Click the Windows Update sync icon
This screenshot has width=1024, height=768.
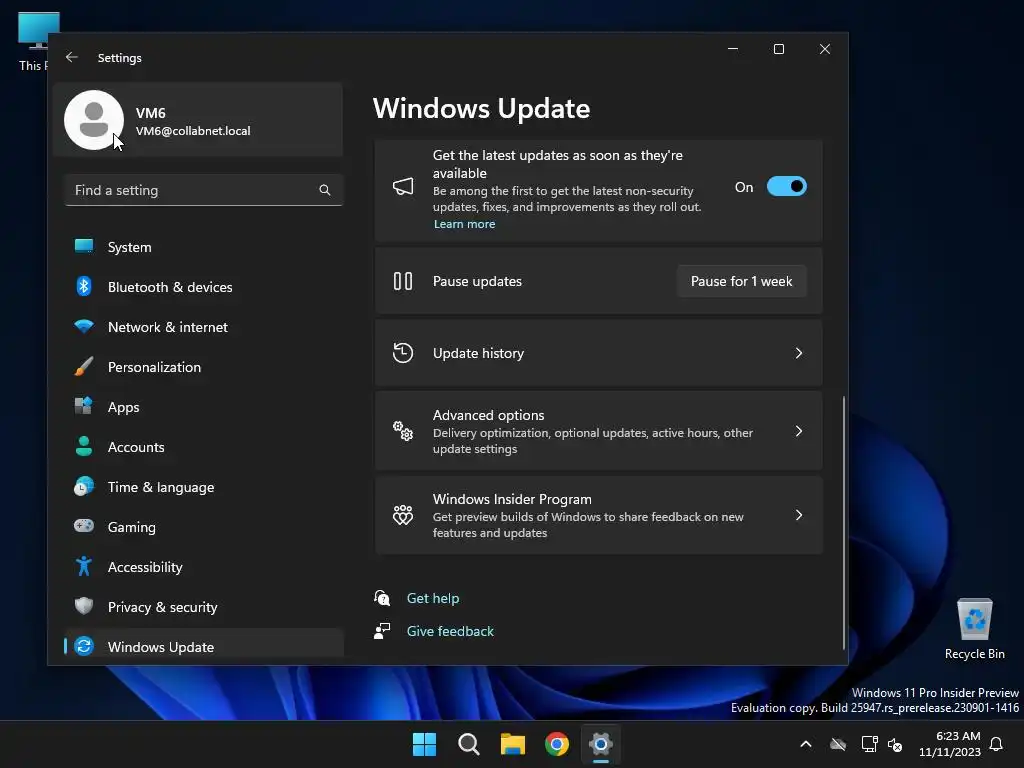coord(84,646)
